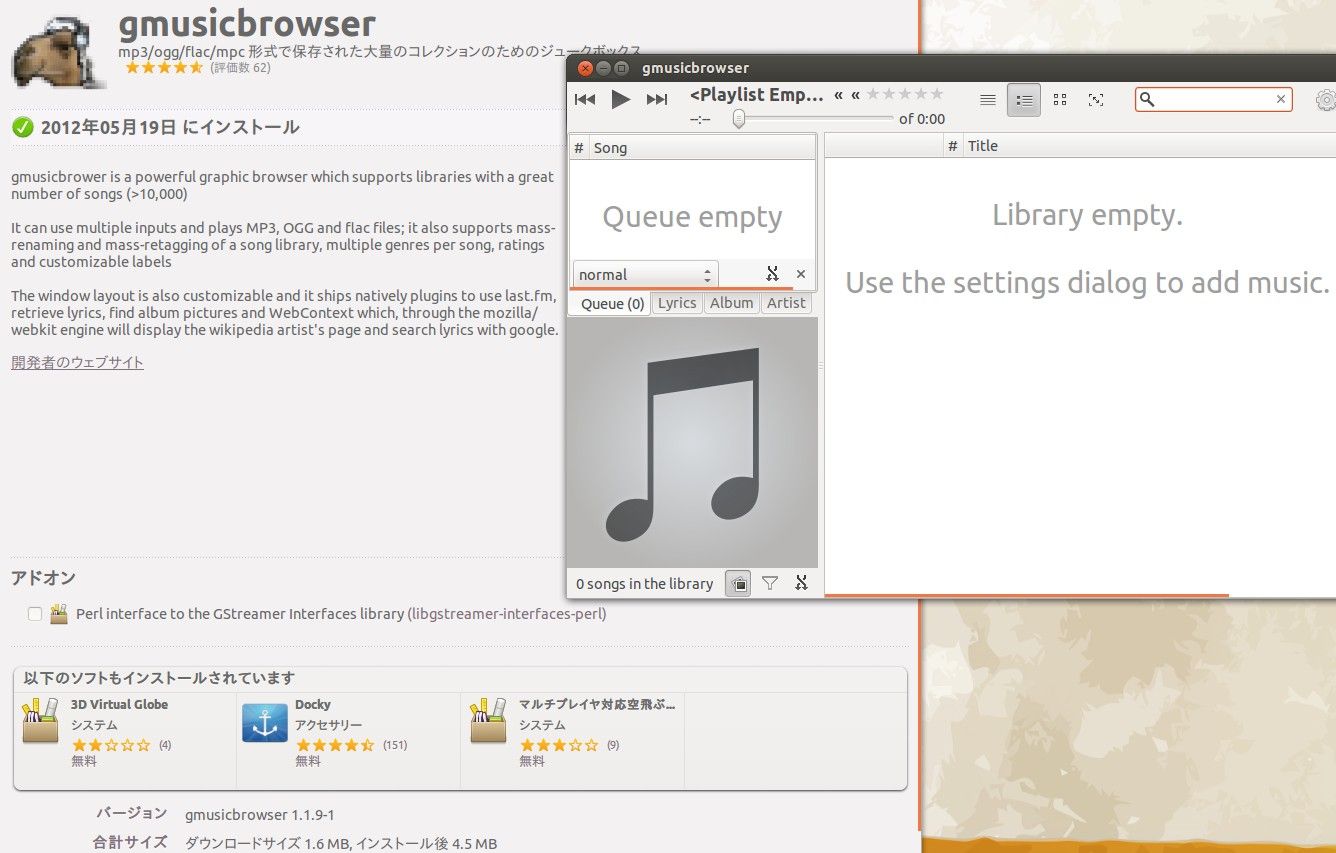Start playback with the Play button
1336x853 pixels.
[x=621, y=99]
